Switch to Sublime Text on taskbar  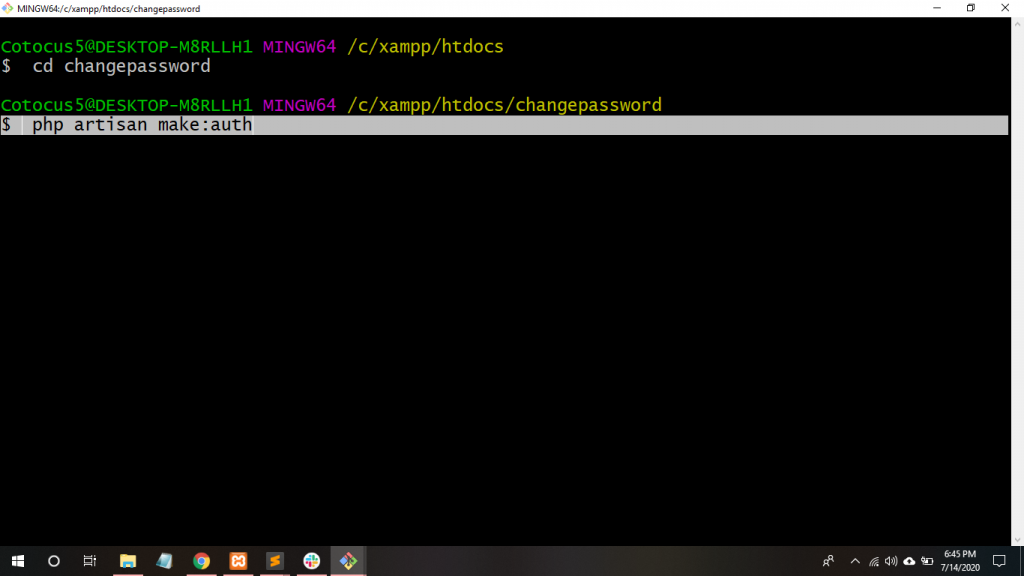tap(274, 561)
